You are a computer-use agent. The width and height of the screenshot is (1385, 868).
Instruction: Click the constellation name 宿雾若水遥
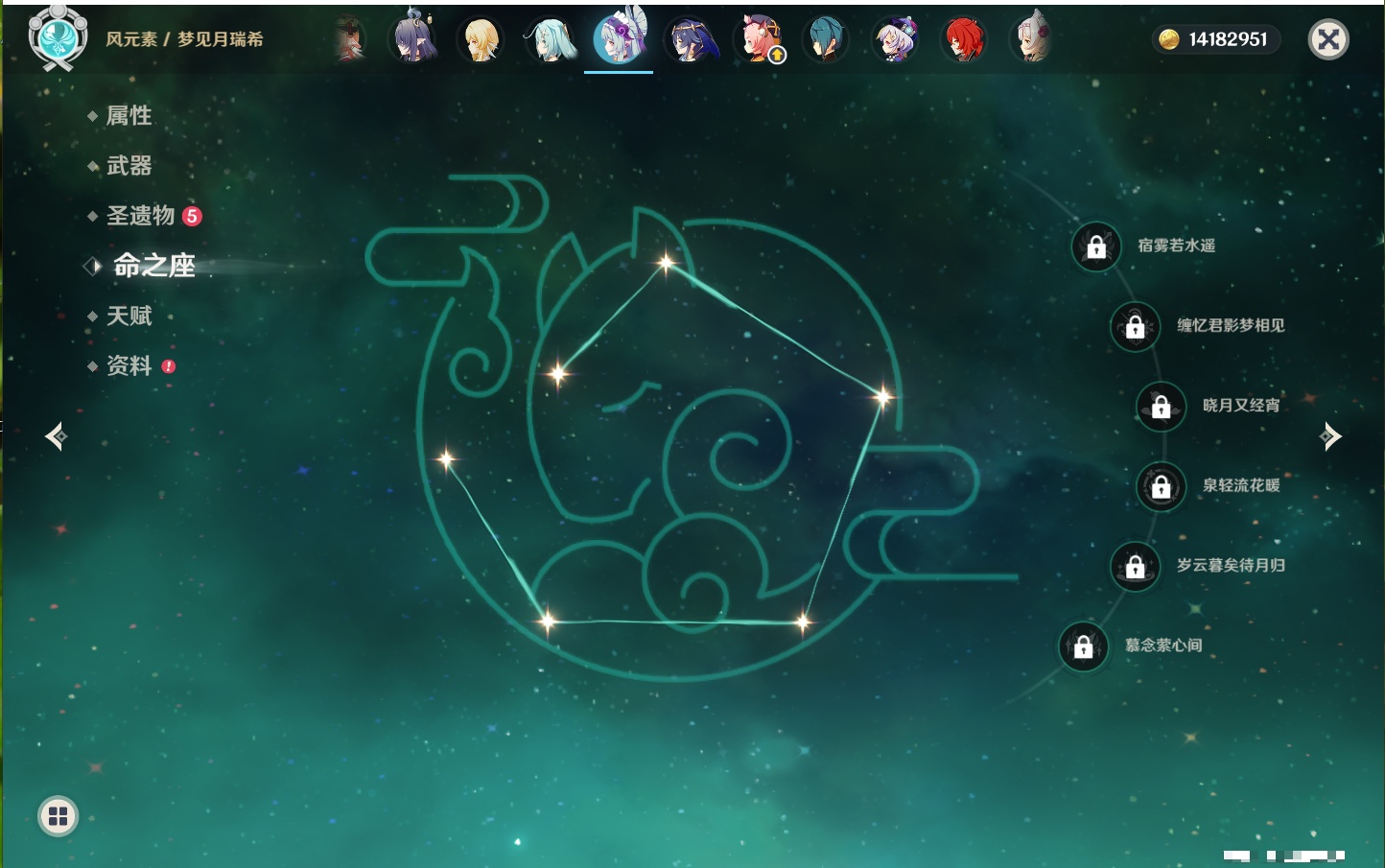point(1177,246)
